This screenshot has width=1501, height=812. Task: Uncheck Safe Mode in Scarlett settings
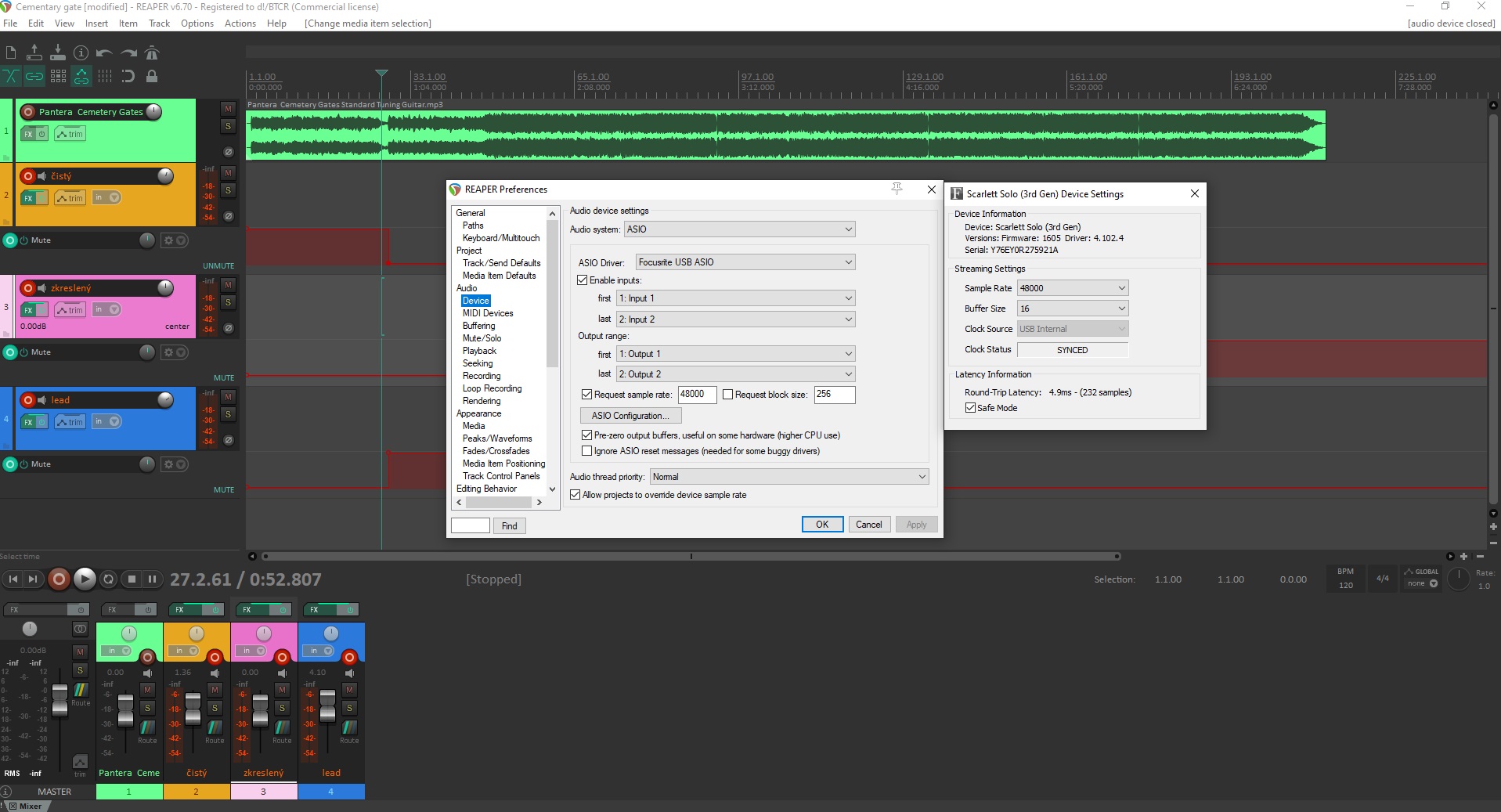pos(971,408)
